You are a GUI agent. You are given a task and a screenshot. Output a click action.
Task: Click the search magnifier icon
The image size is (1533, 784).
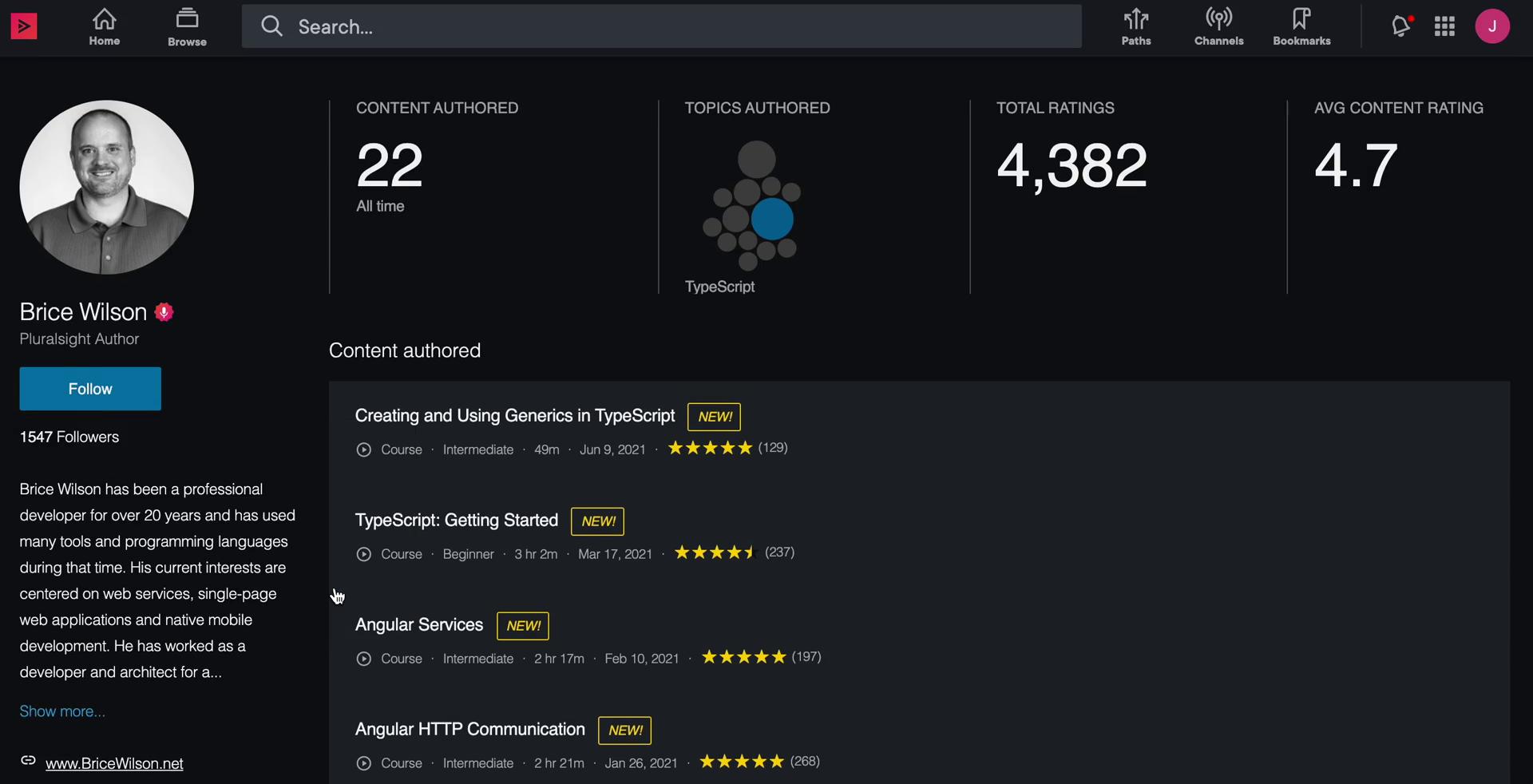[271, 26]
